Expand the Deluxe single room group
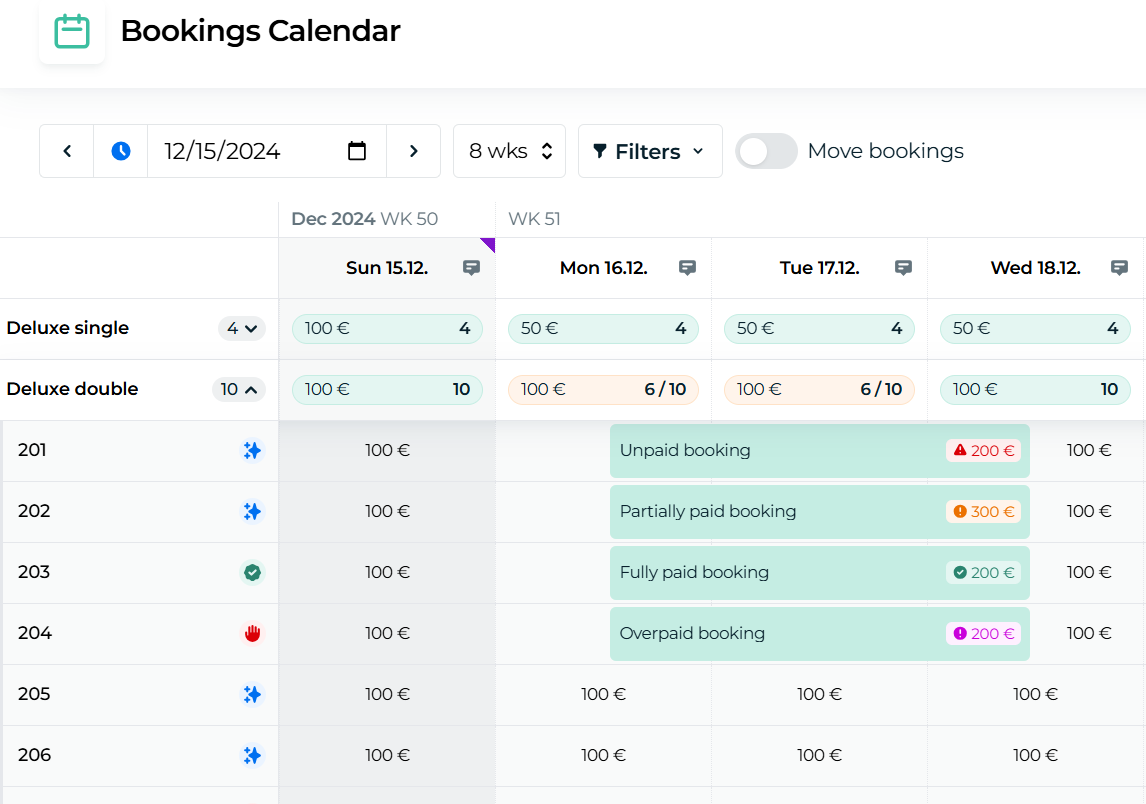The height and width of the screenshot is (804, 1146). coord(241,328)
